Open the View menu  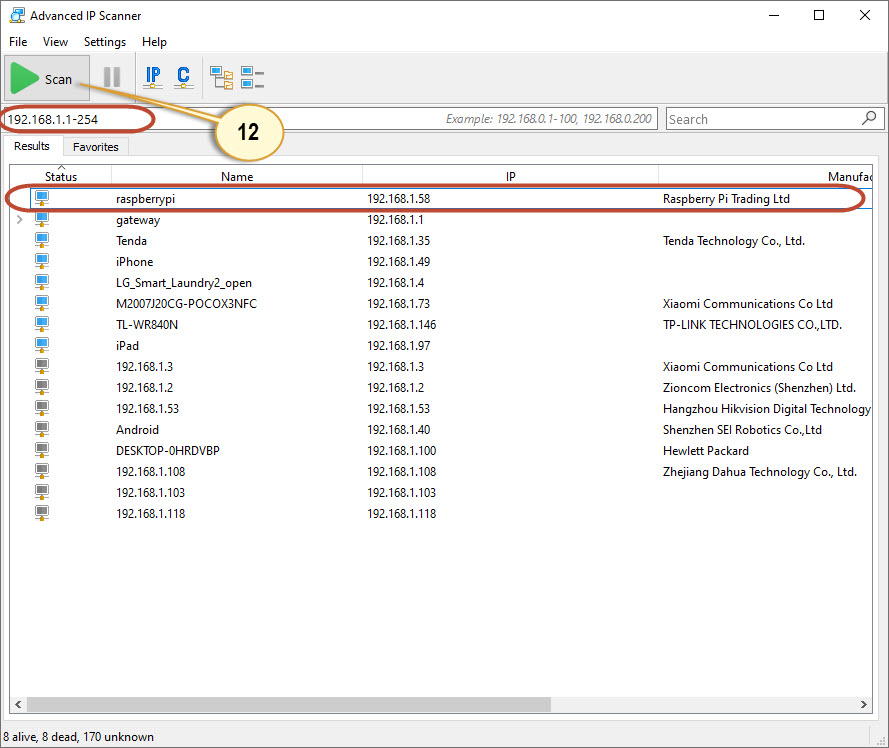click(56, 42)
